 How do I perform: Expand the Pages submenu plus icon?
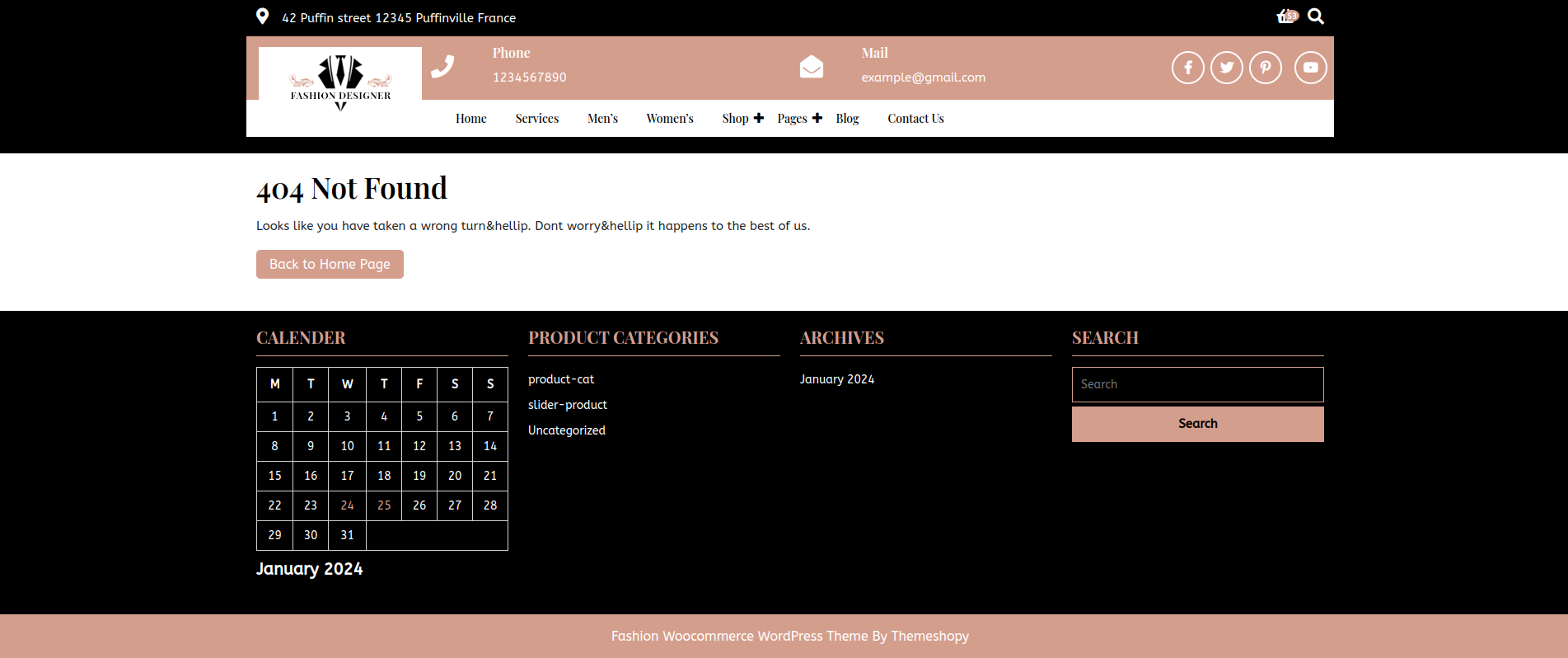[817, 118]
